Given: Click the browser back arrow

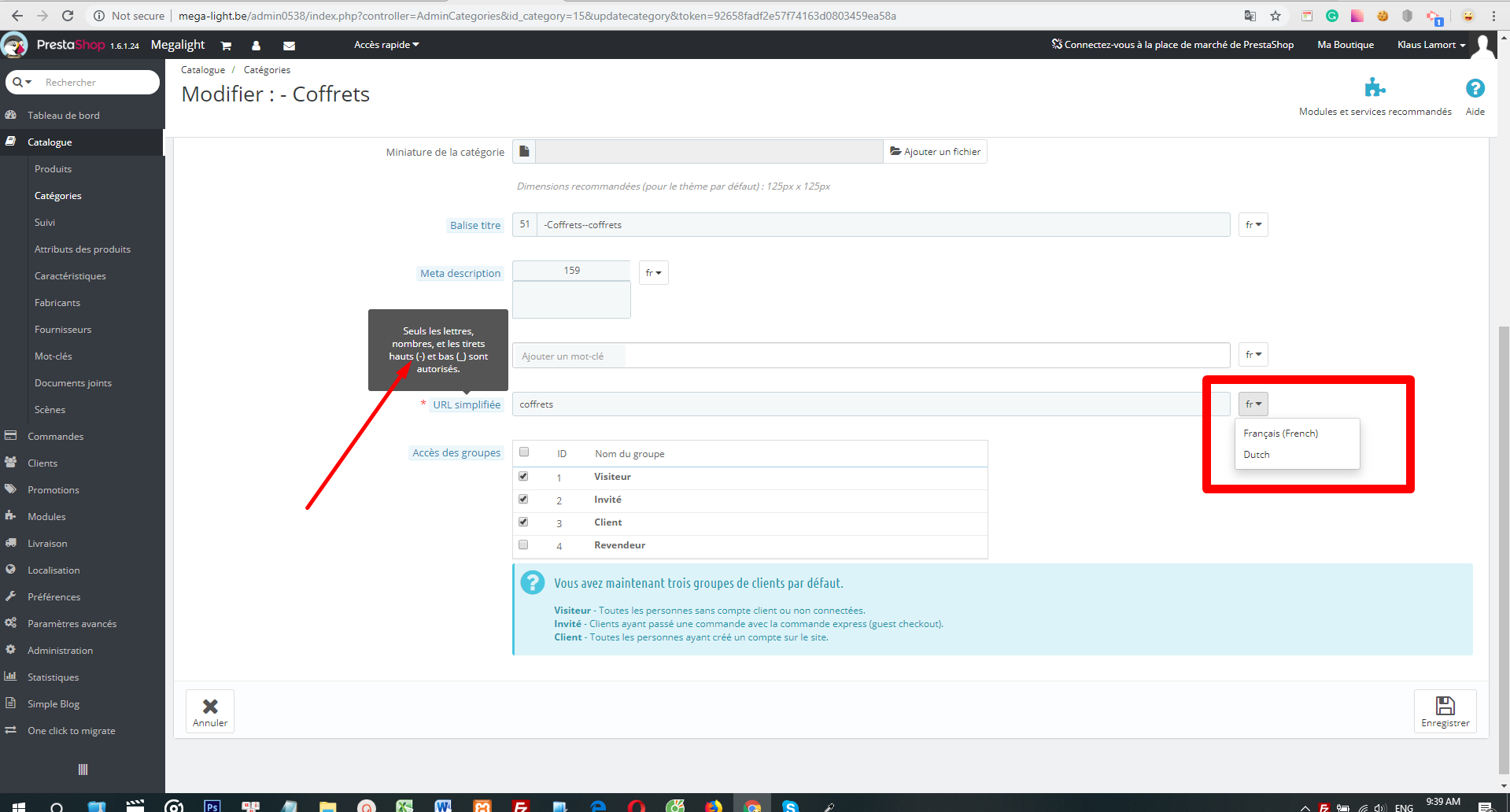Looking at the screenshot, I should [17, 16].
